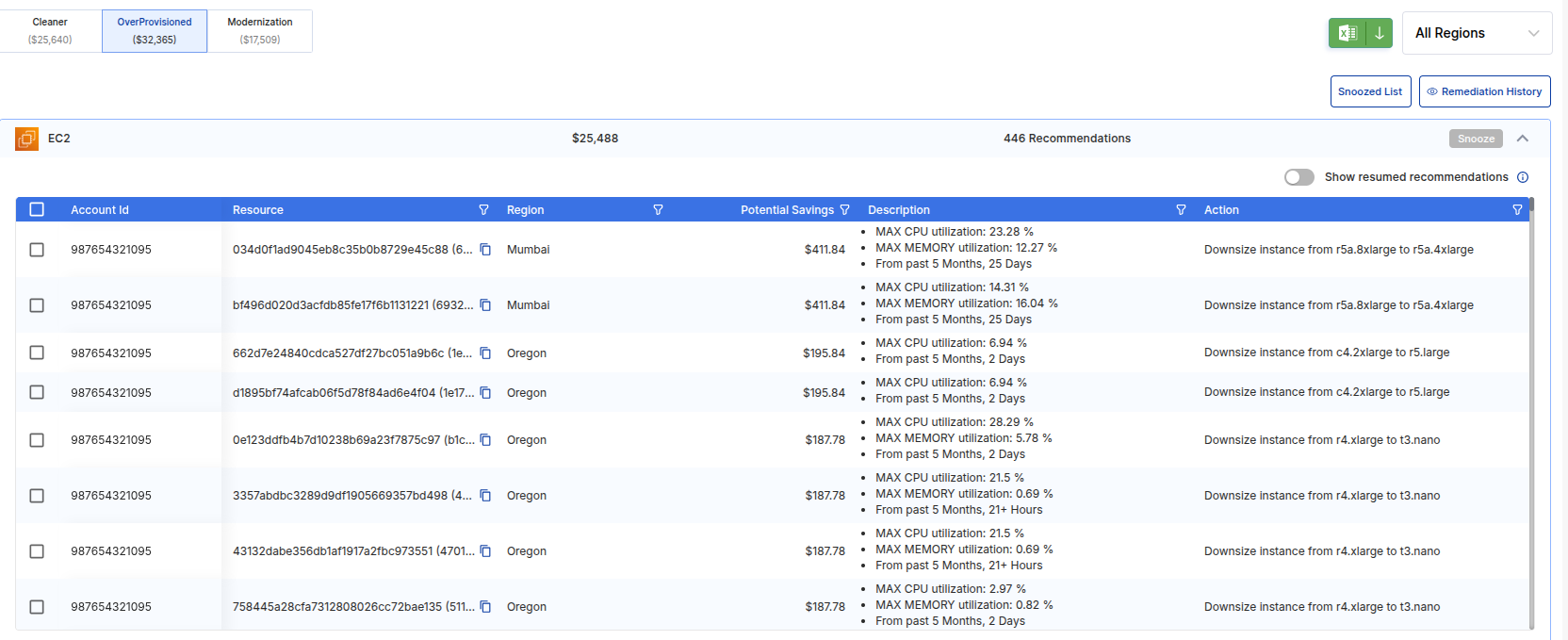1568x640 pixels.
Task: Click info icon beside resumed recommendations
Action: pyautogui.click(x=1523, y=177)
